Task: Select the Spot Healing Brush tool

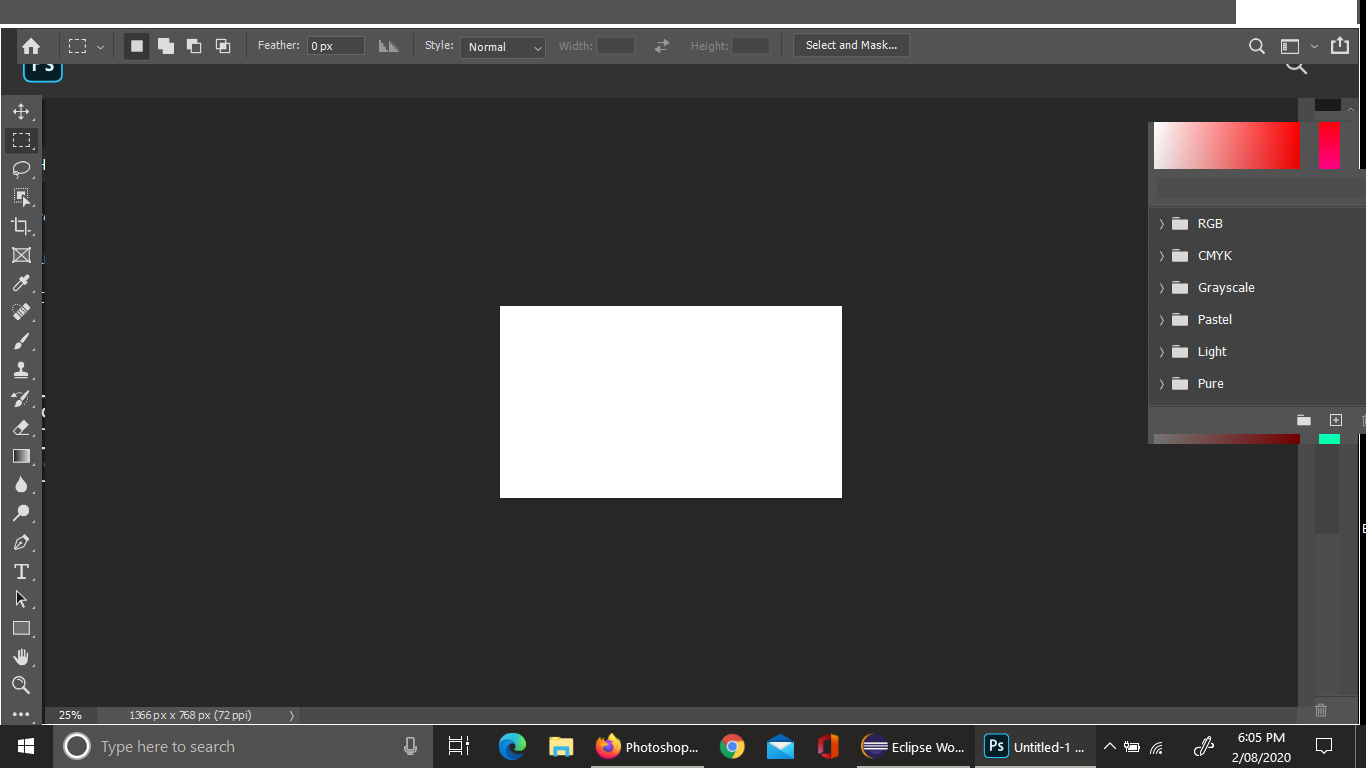Action: (21, 312)
